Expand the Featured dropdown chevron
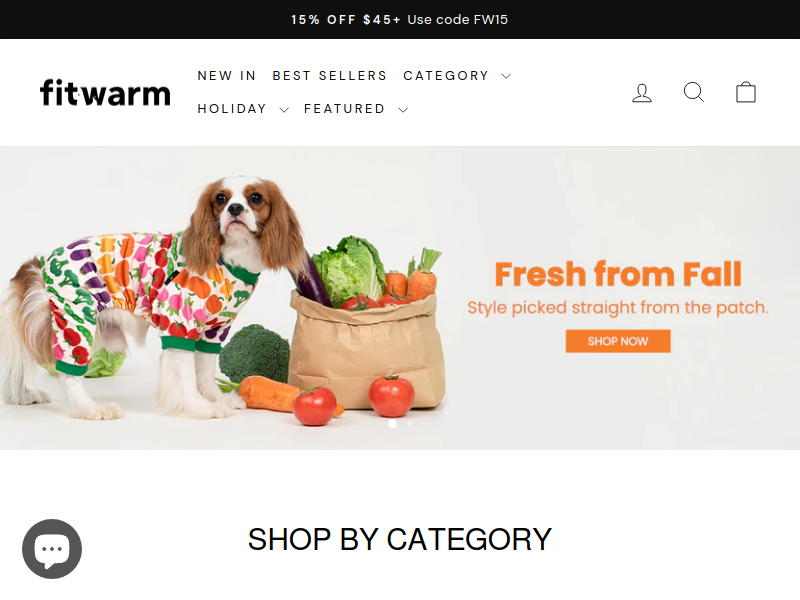This screenshot has height=600, width=800. (x=403, y=110)
